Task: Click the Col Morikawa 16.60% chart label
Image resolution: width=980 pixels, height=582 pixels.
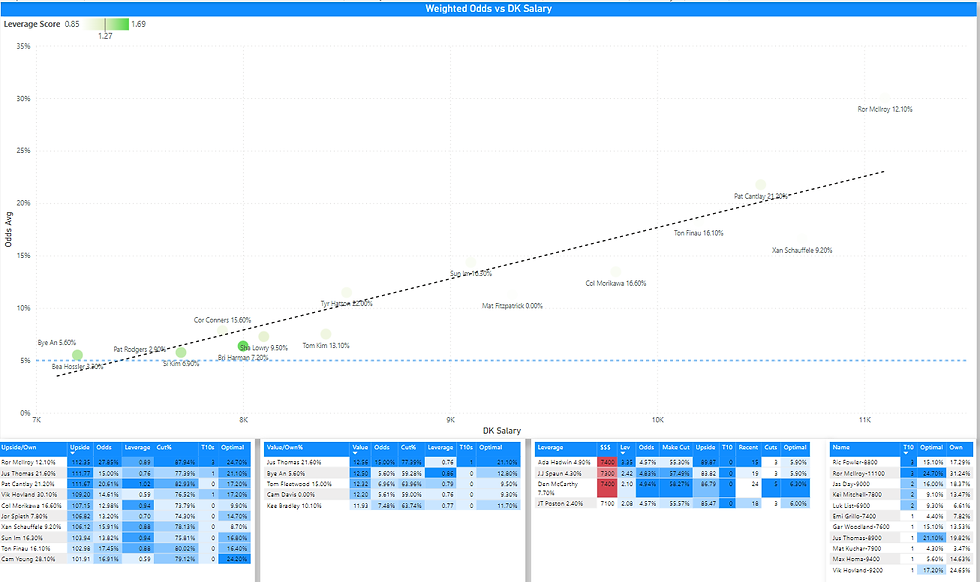Action: [x=616, y=283]
